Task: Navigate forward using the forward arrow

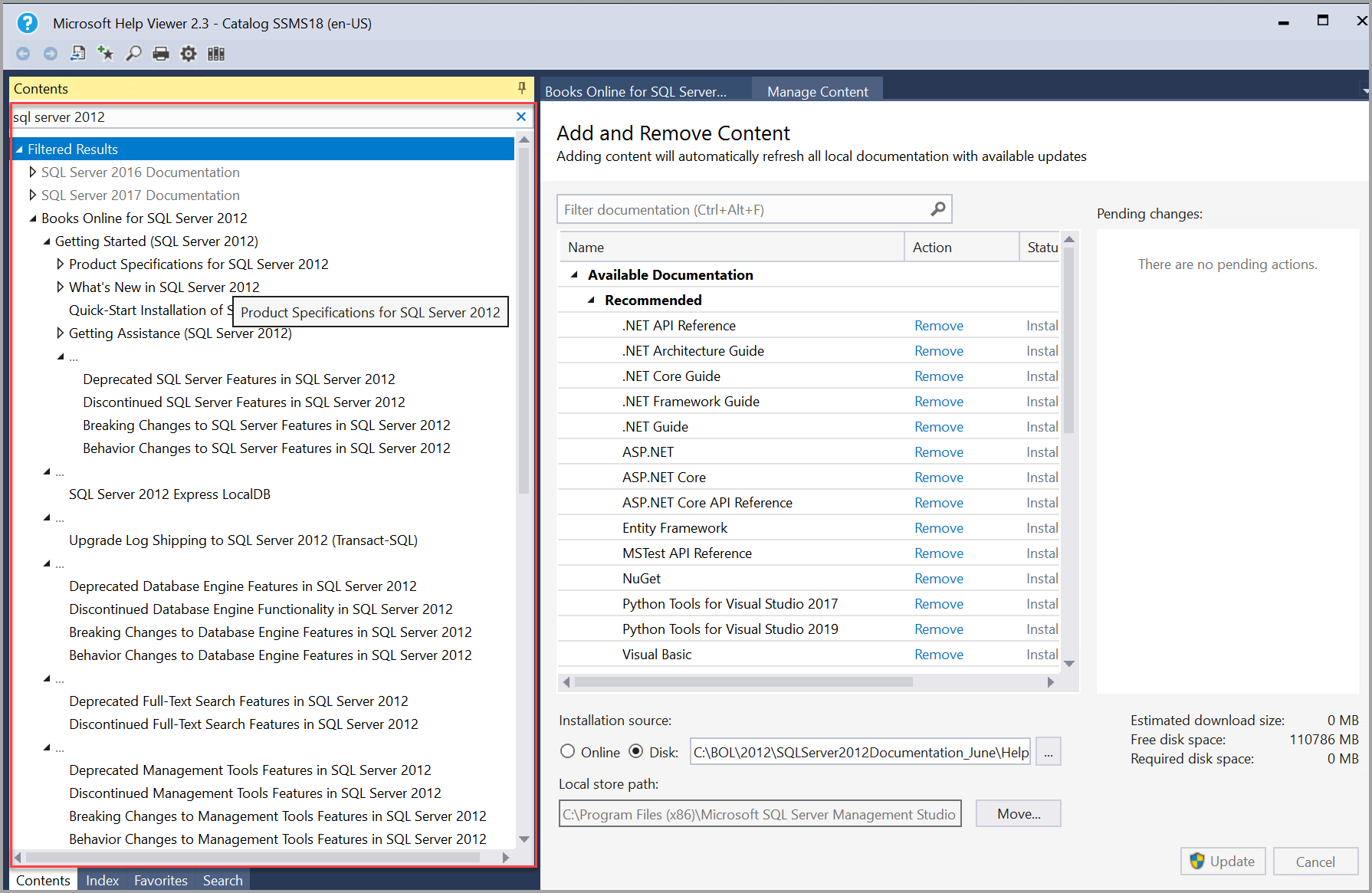Action: [51, 53]
